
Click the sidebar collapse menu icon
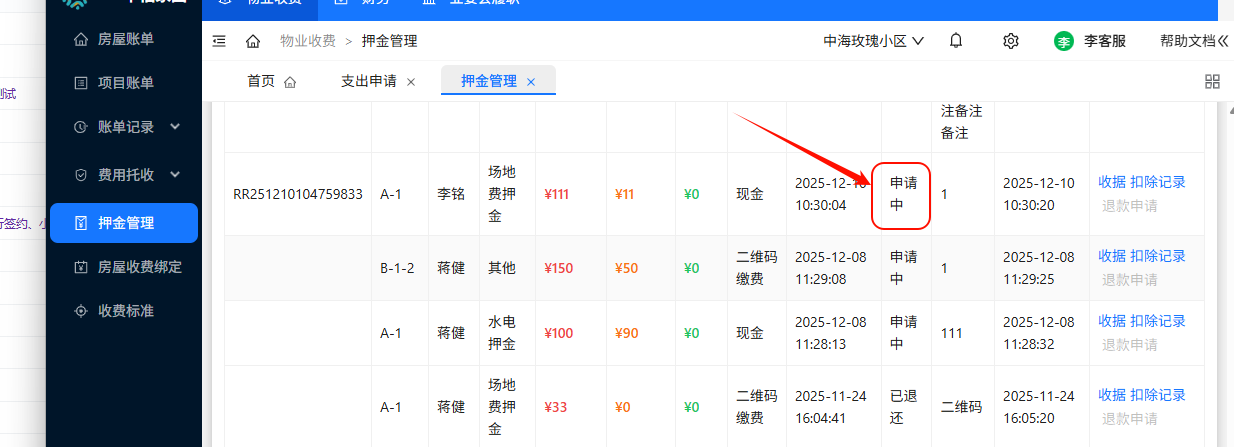click(x=219, y=41)
